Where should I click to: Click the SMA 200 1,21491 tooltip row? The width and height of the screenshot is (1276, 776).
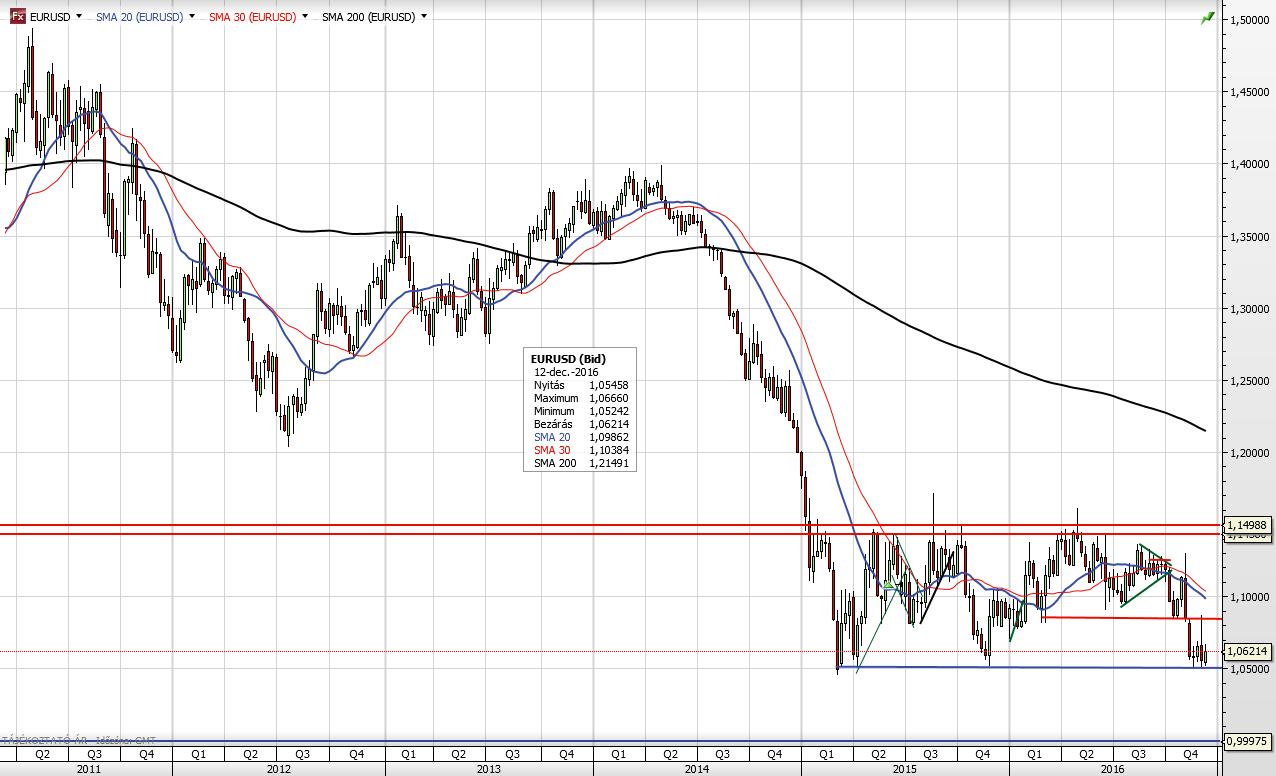[580, 463]
